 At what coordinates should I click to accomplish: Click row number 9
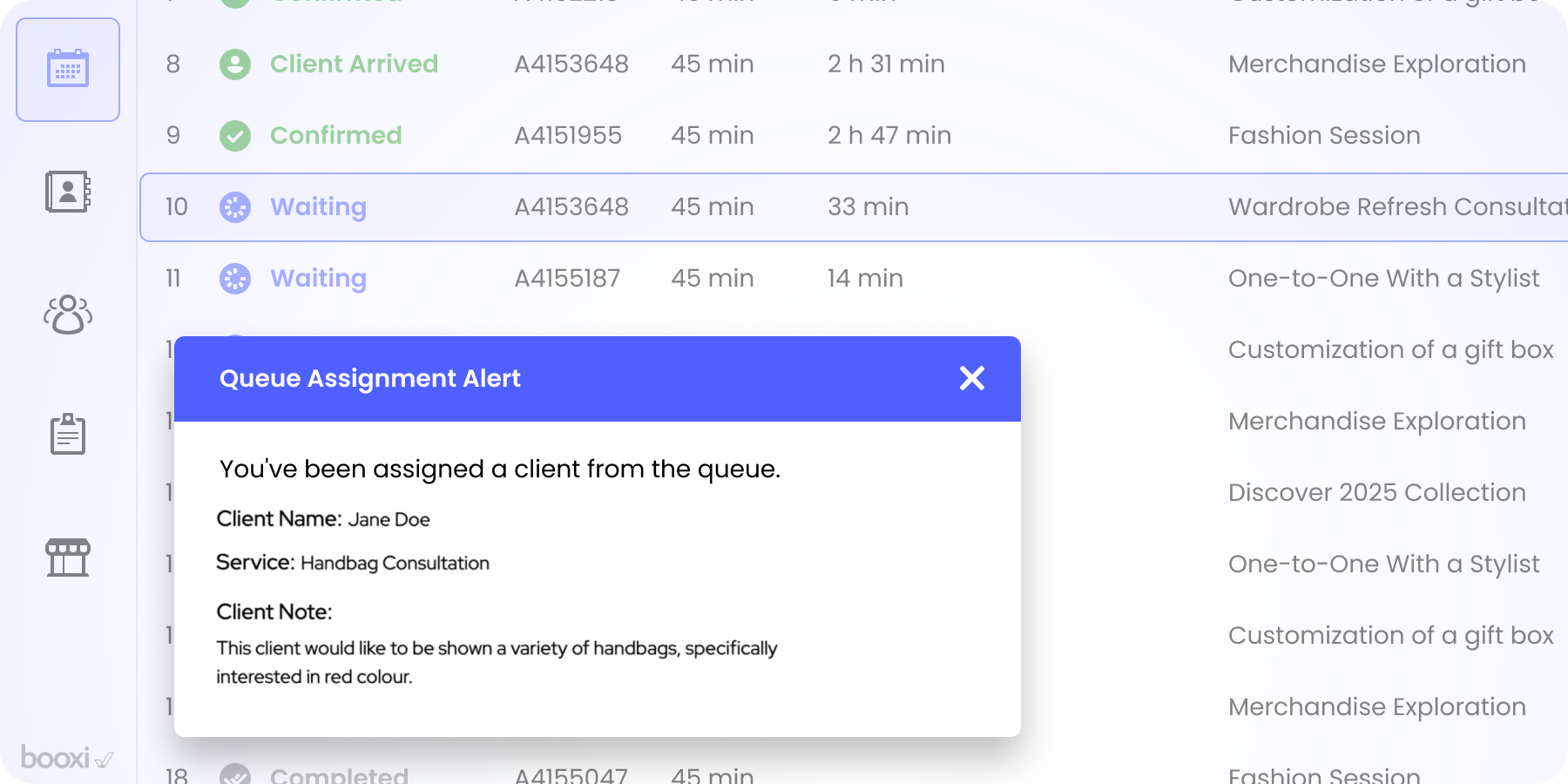(173, 135)
